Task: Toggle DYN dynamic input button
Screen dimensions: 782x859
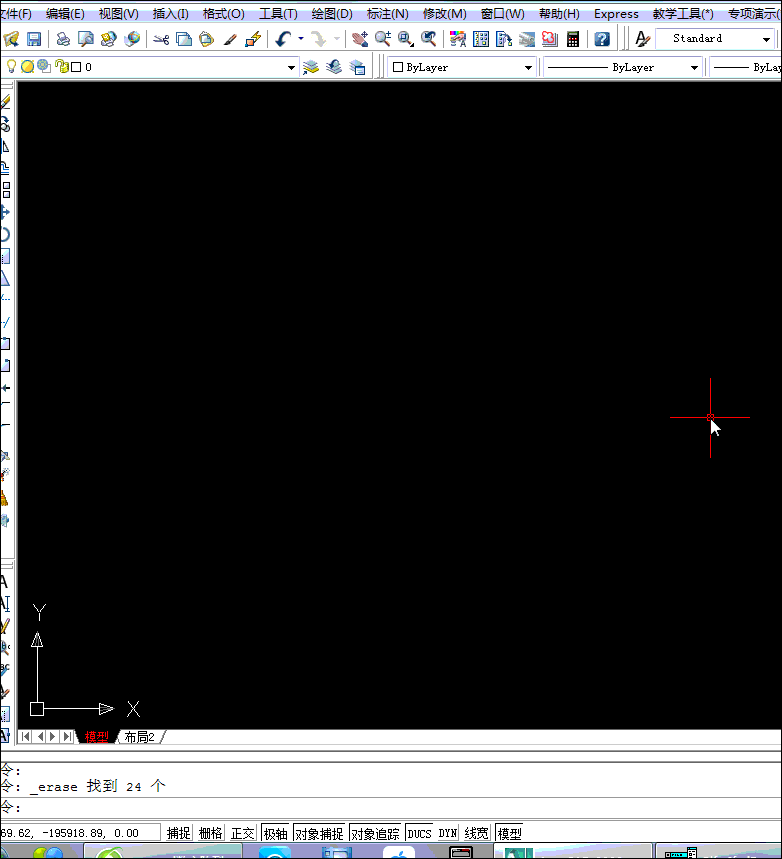Action: 448,833
